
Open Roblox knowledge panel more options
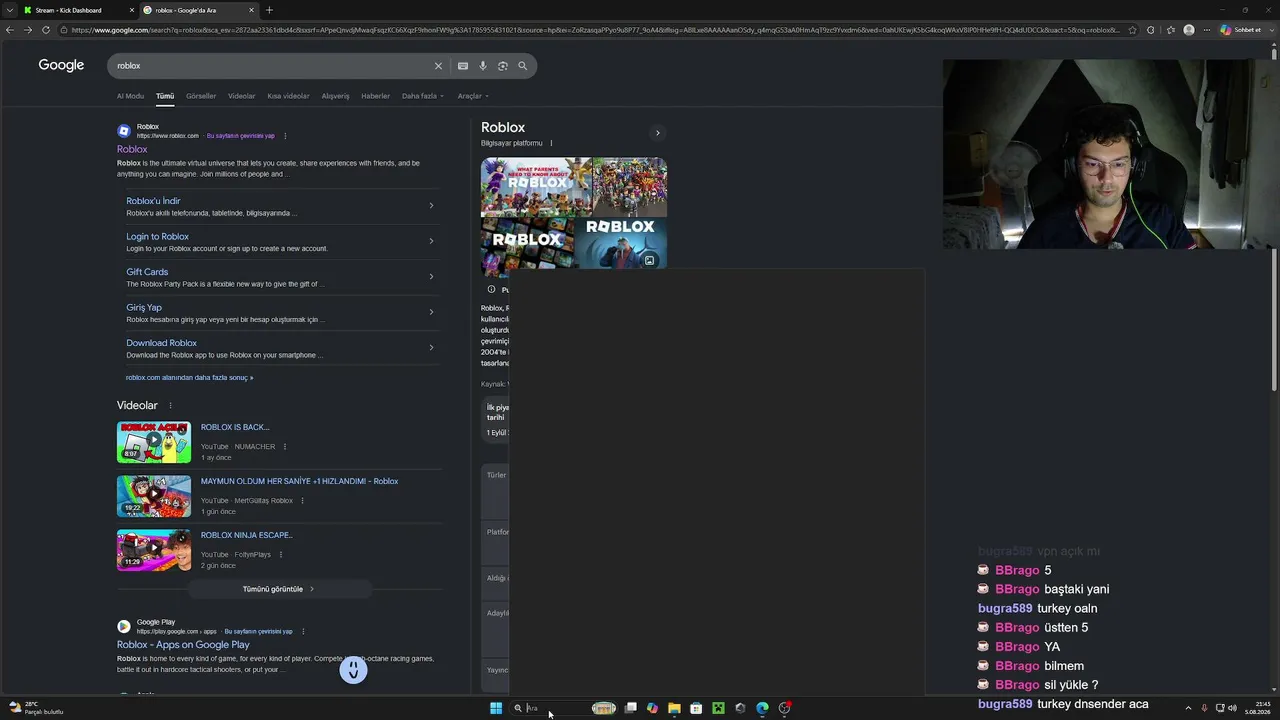[551, 143]
